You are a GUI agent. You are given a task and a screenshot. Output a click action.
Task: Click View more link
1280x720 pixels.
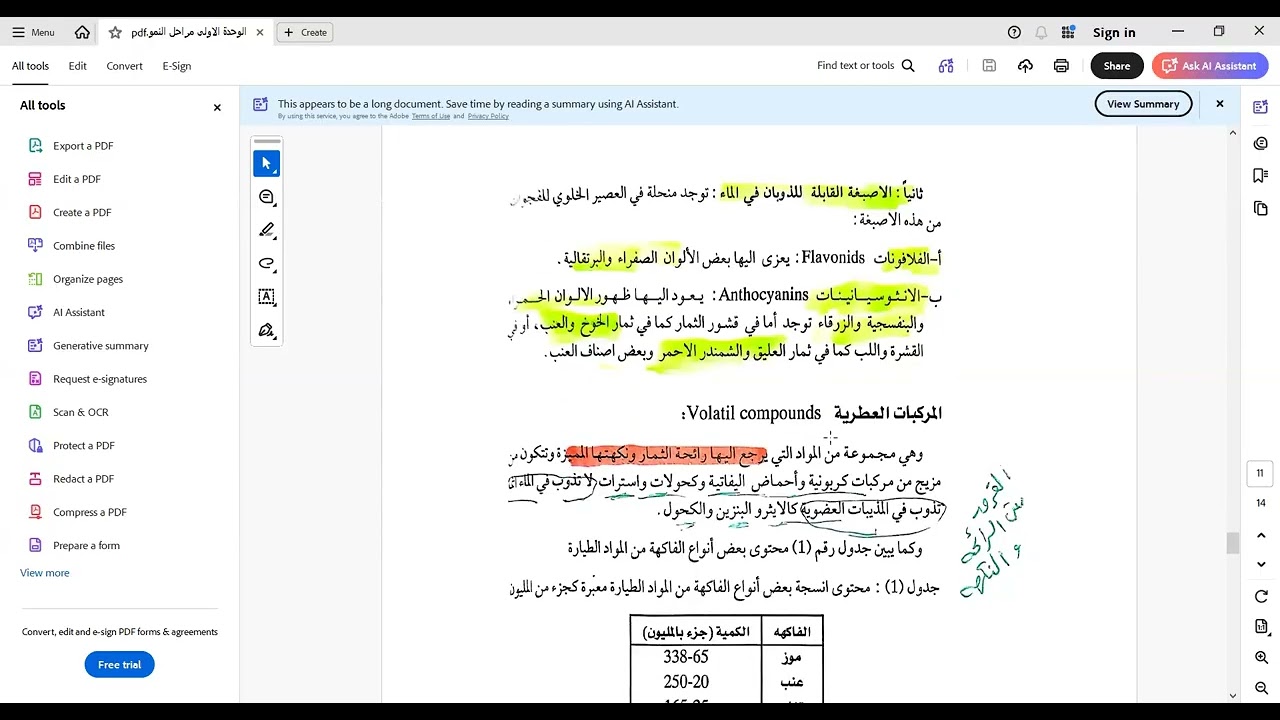(45, 573)
